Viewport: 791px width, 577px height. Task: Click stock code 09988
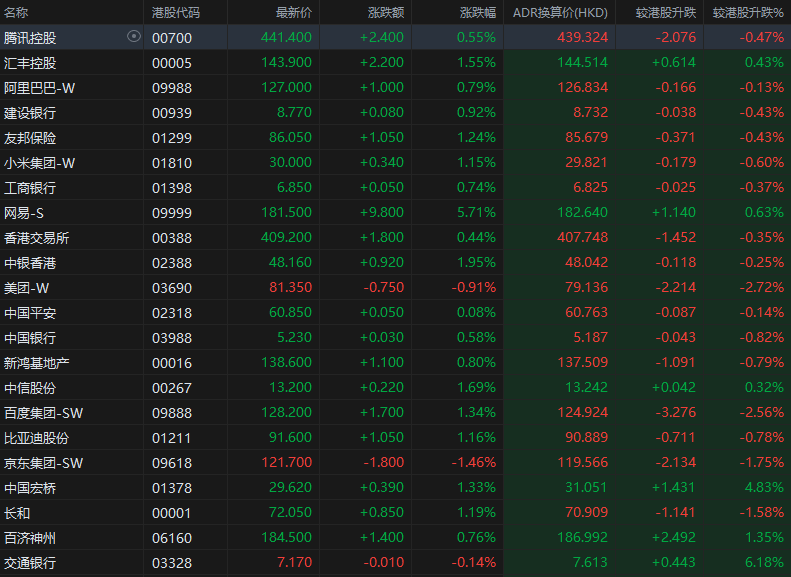coord(172,88)
